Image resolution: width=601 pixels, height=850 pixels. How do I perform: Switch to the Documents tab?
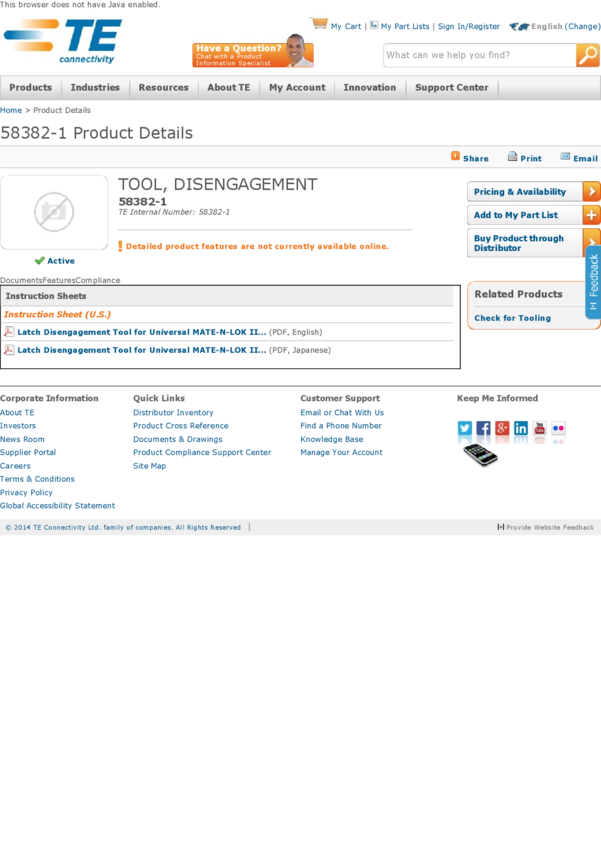pos(21,280)
